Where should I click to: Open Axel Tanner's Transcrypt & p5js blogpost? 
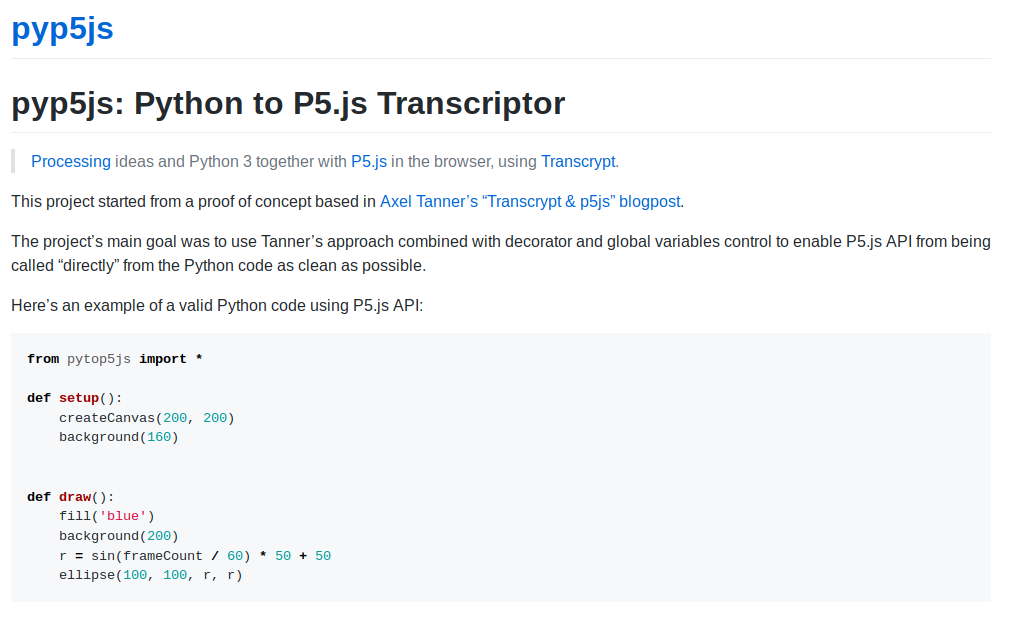(530, 201)
